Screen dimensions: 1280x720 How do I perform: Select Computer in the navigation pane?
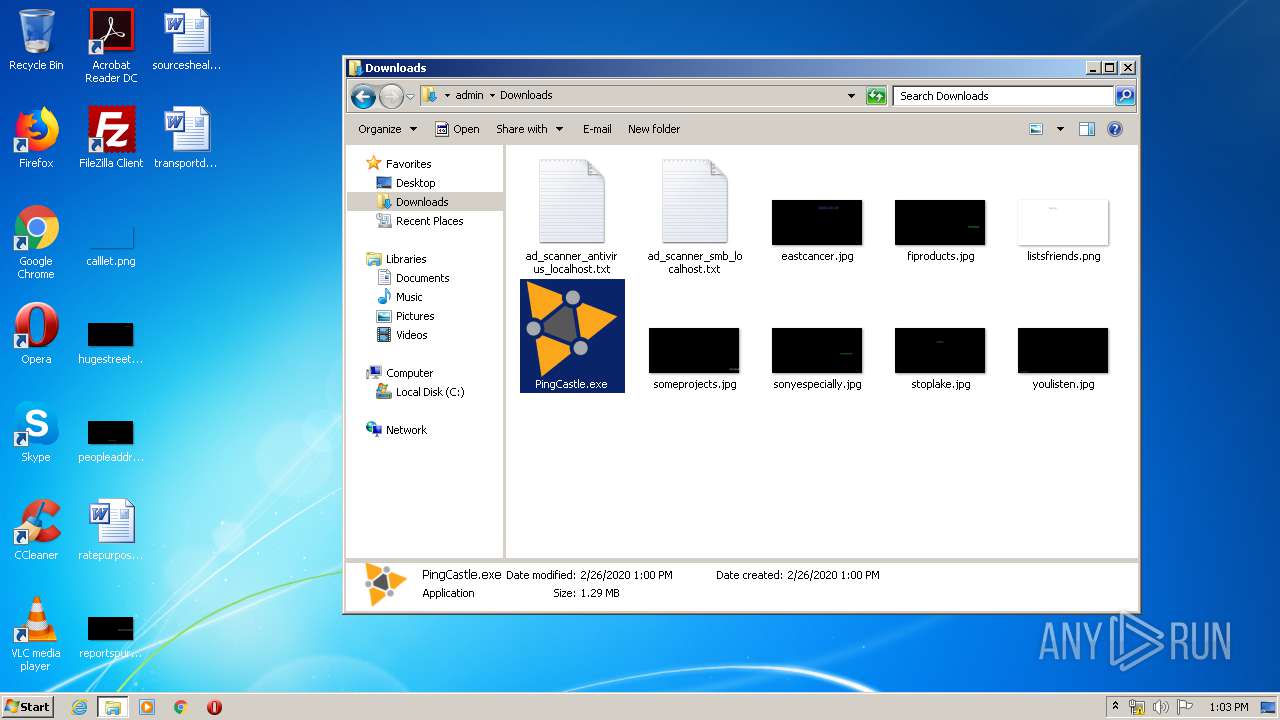pyautogui.click(x=409, y=373)
